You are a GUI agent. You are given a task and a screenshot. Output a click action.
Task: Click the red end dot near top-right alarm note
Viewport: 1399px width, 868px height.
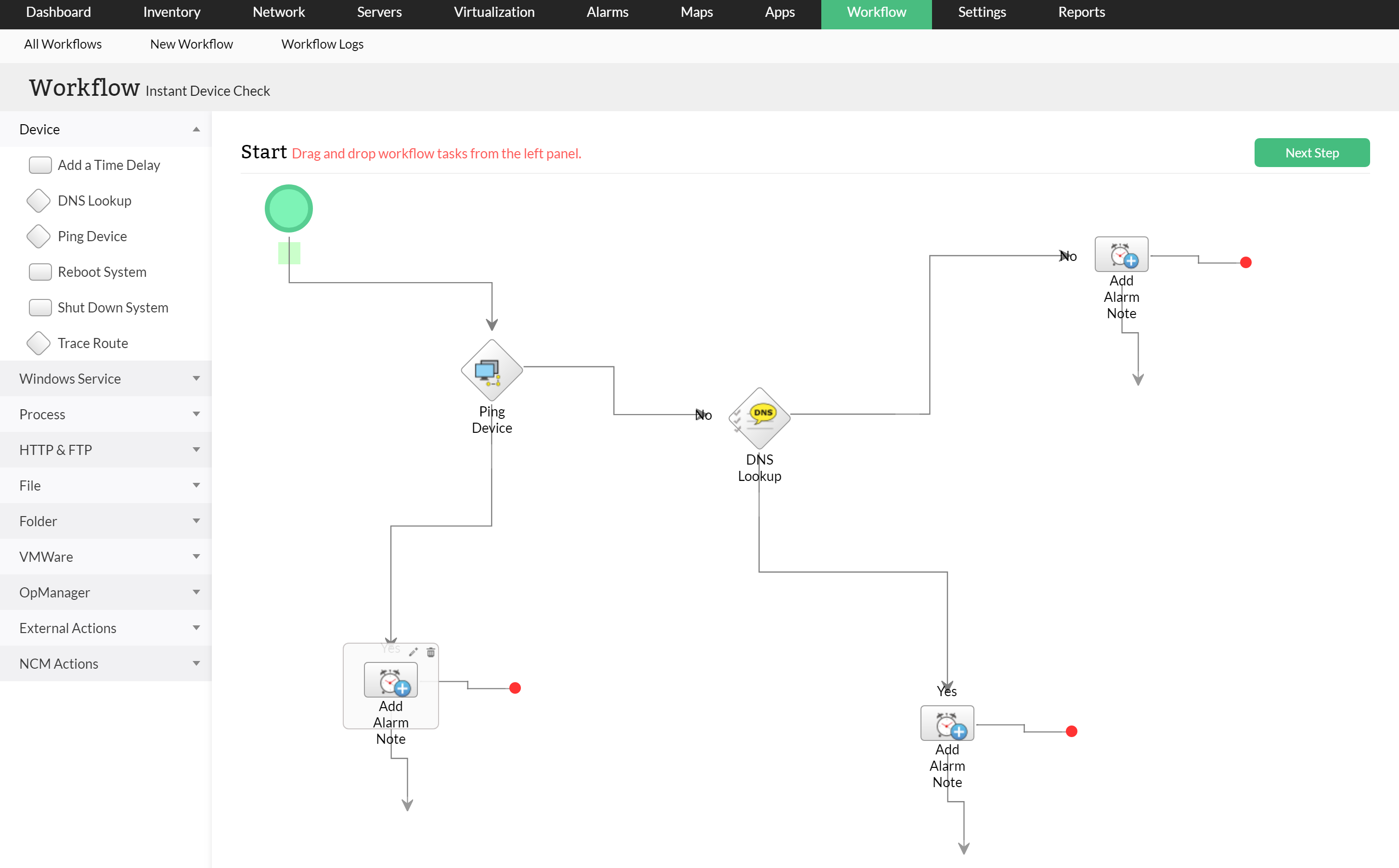pyautogui.click(x=1245, y=263)
